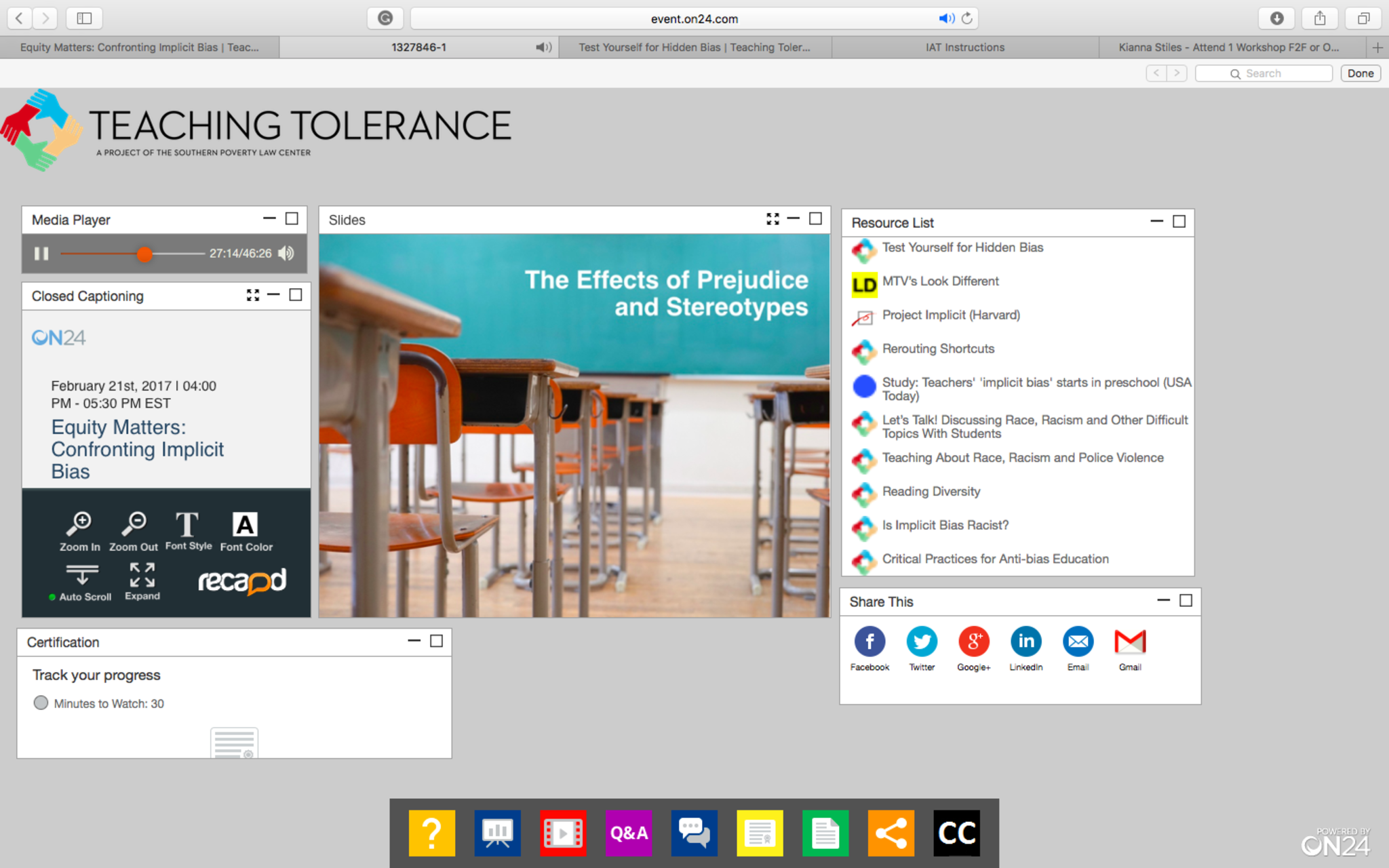Click the media player progress slider knob
The image size is (1389, 868).
[x=144, y=254]
